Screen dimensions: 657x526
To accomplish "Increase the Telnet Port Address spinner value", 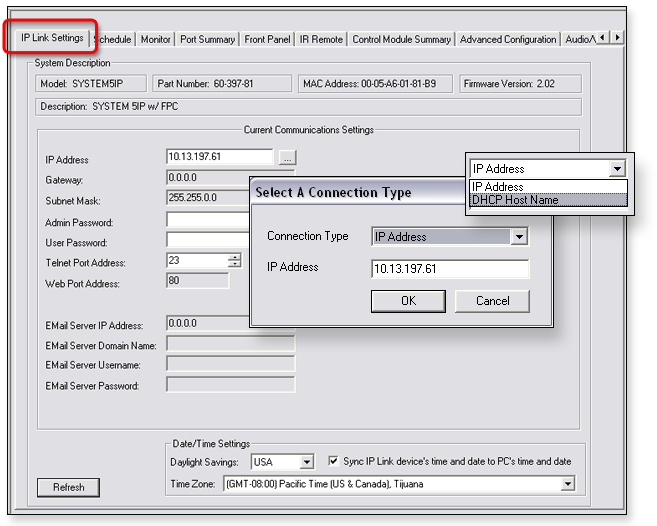I will click(x=234, y=257).
